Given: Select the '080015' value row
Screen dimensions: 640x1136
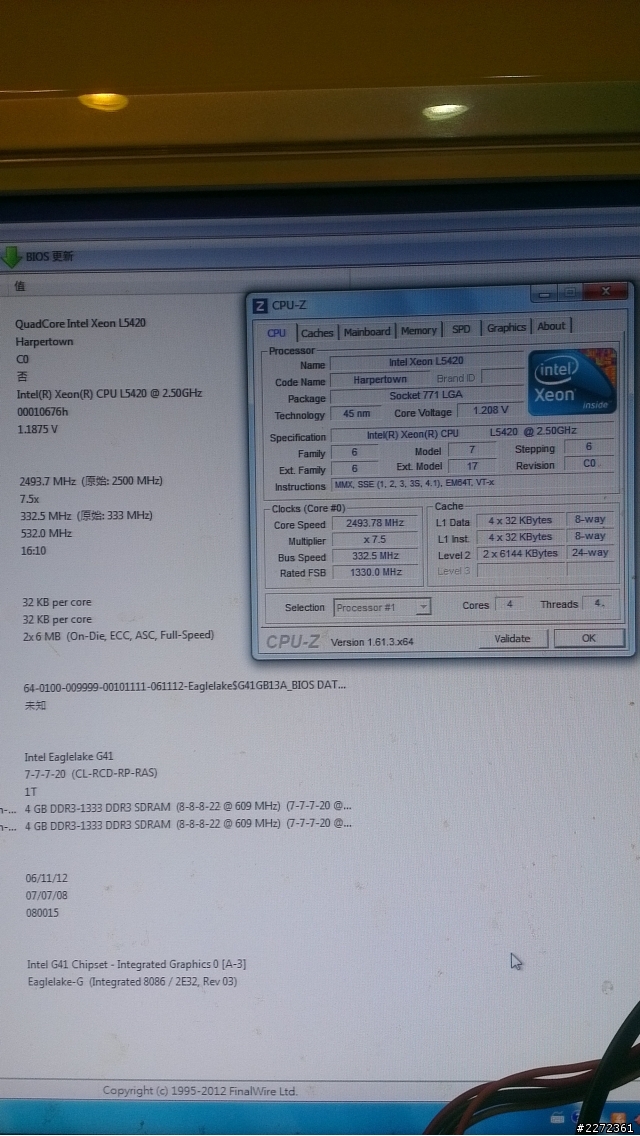Looking at the screenshot, I should pyautogui.click(x=42, y=913).
